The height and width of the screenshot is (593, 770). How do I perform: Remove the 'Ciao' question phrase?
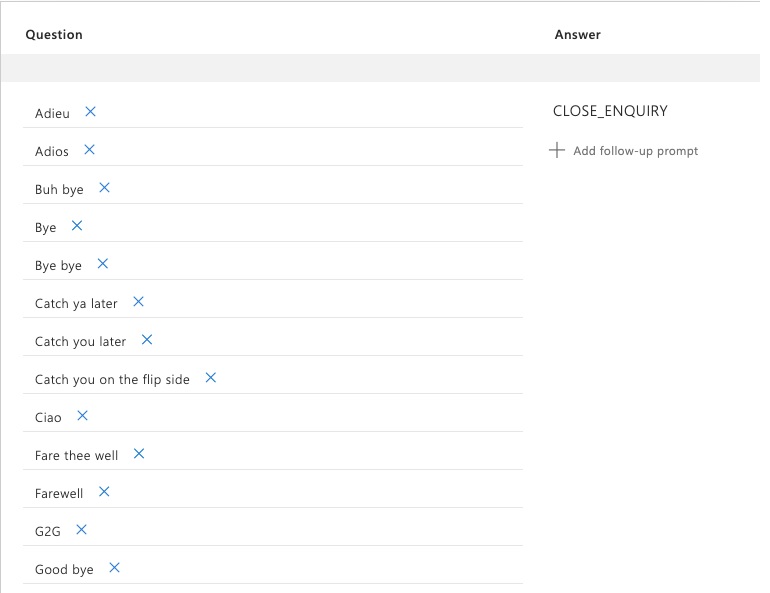coord(82,416)
